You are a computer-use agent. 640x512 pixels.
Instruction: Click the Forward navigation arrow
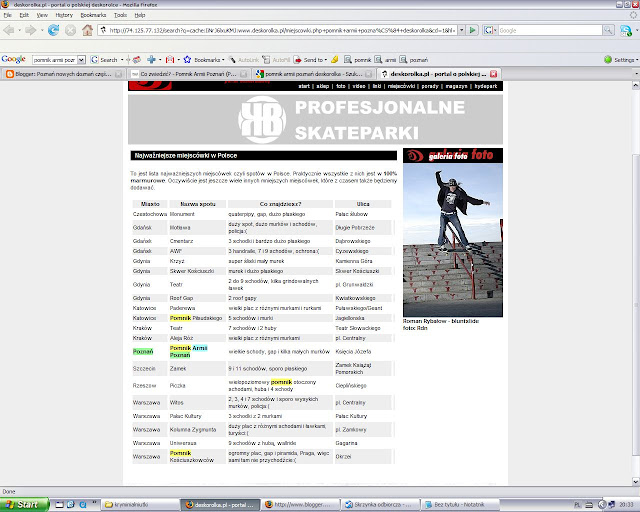31,30
